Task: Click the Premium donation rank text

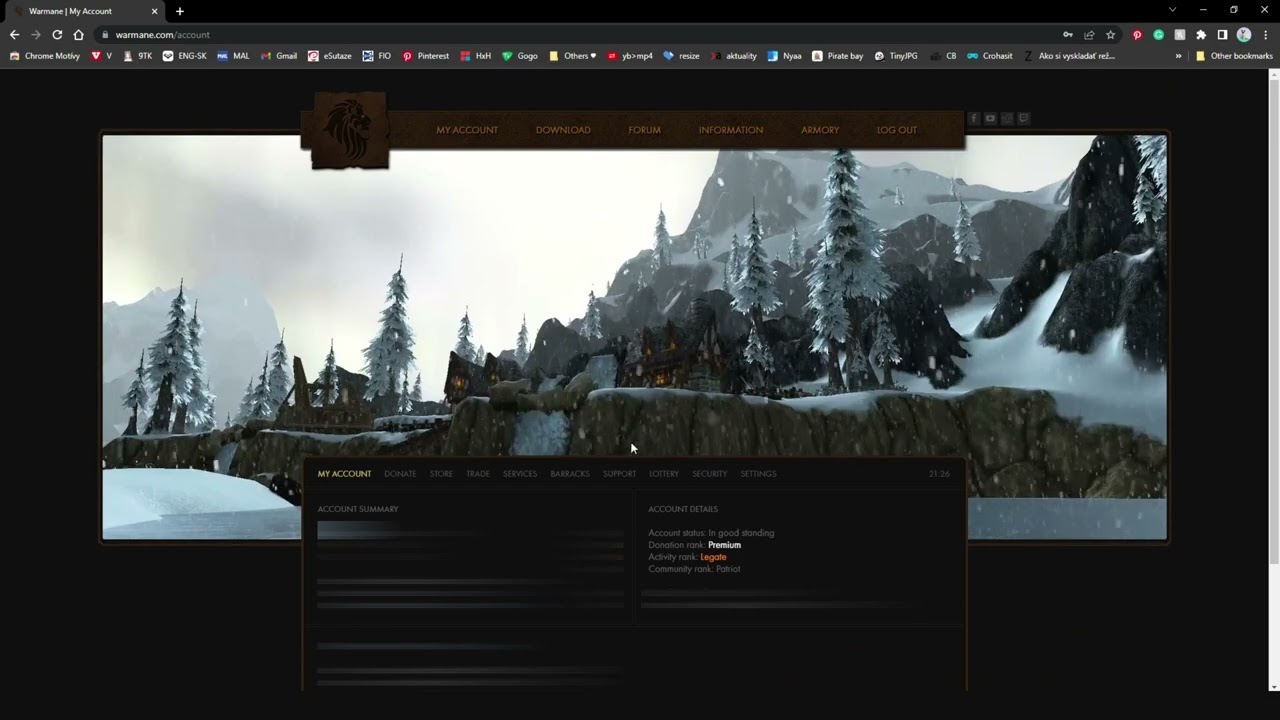Action: coord(724,545)
